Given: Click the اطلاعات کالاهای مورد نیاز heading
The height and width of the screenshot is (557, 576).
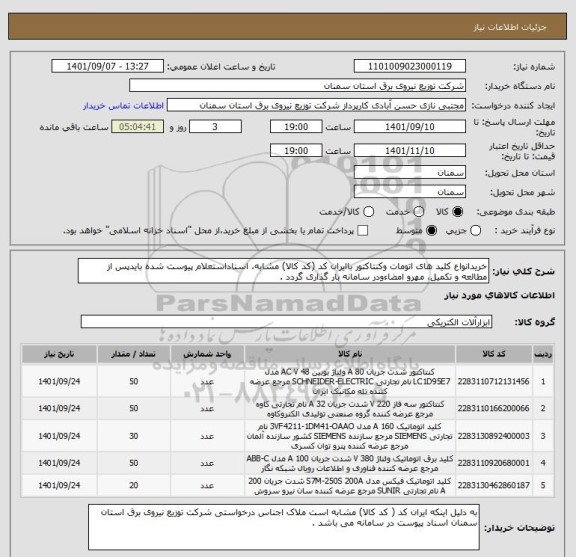Looking at the screenshot, I should 500,296.
